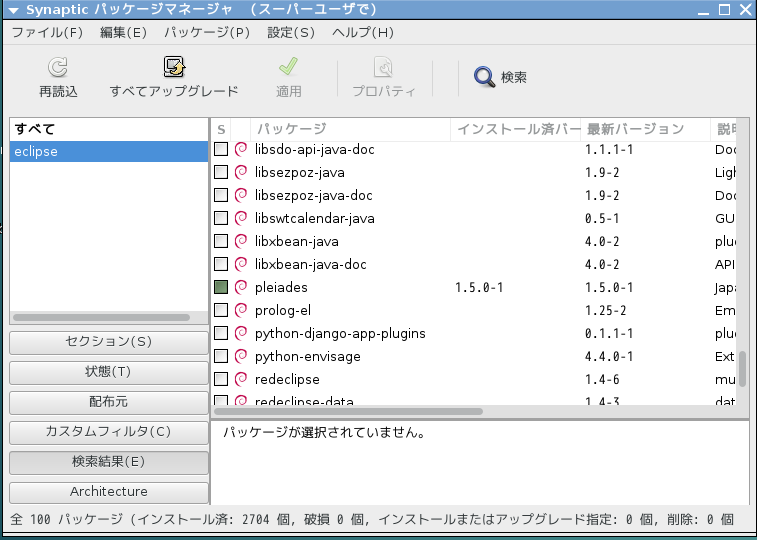Click the Debian swirl icon for libxbean-java-doc
The image size is (757, 540).
241,264
